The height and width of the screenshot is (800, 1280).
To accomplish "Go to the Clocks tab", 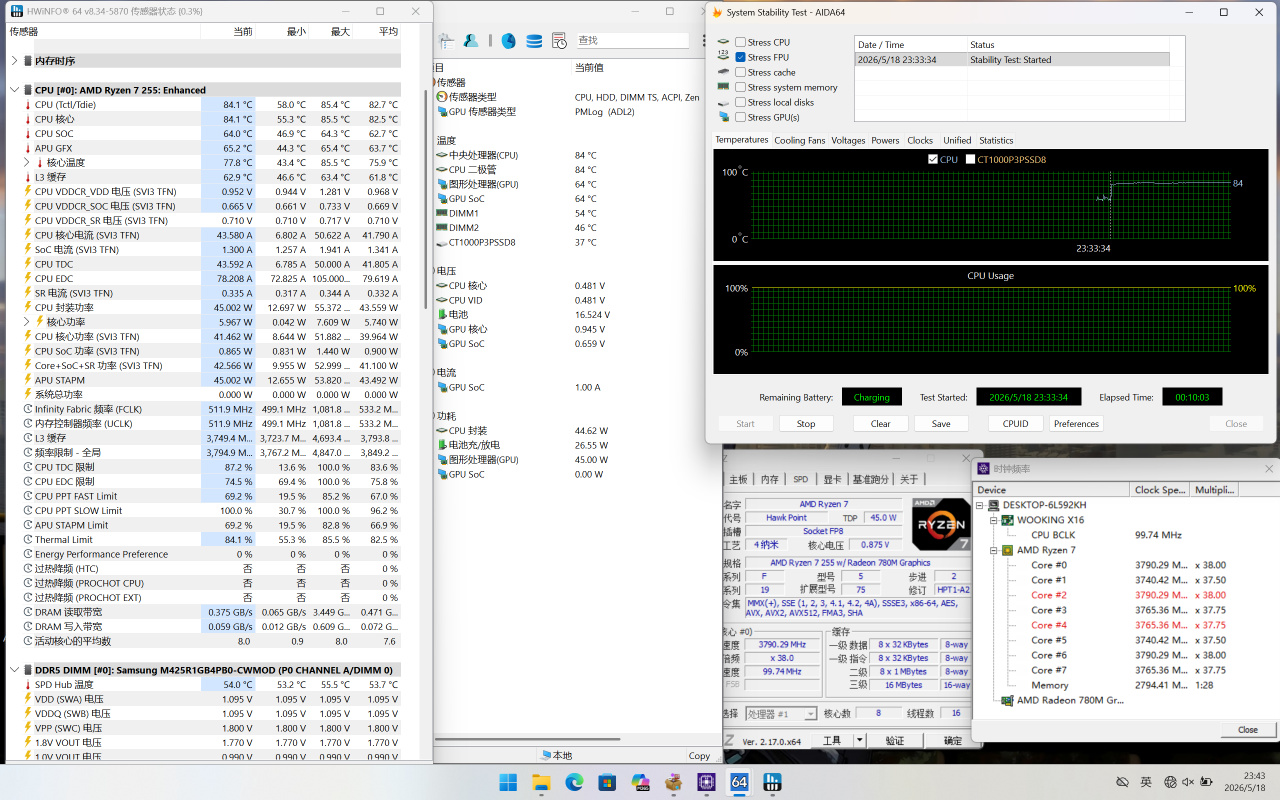I will [x=920, y=141].
